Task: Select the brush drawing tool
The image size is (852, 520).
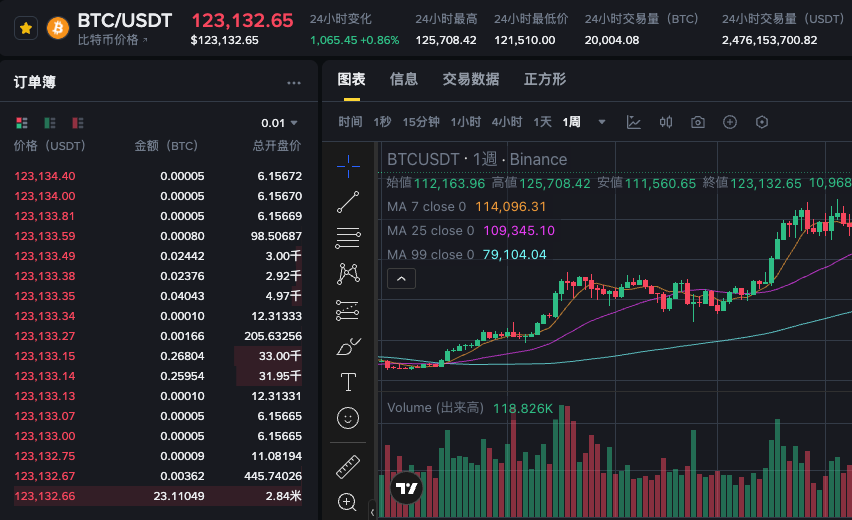Action: pos(348,347)
